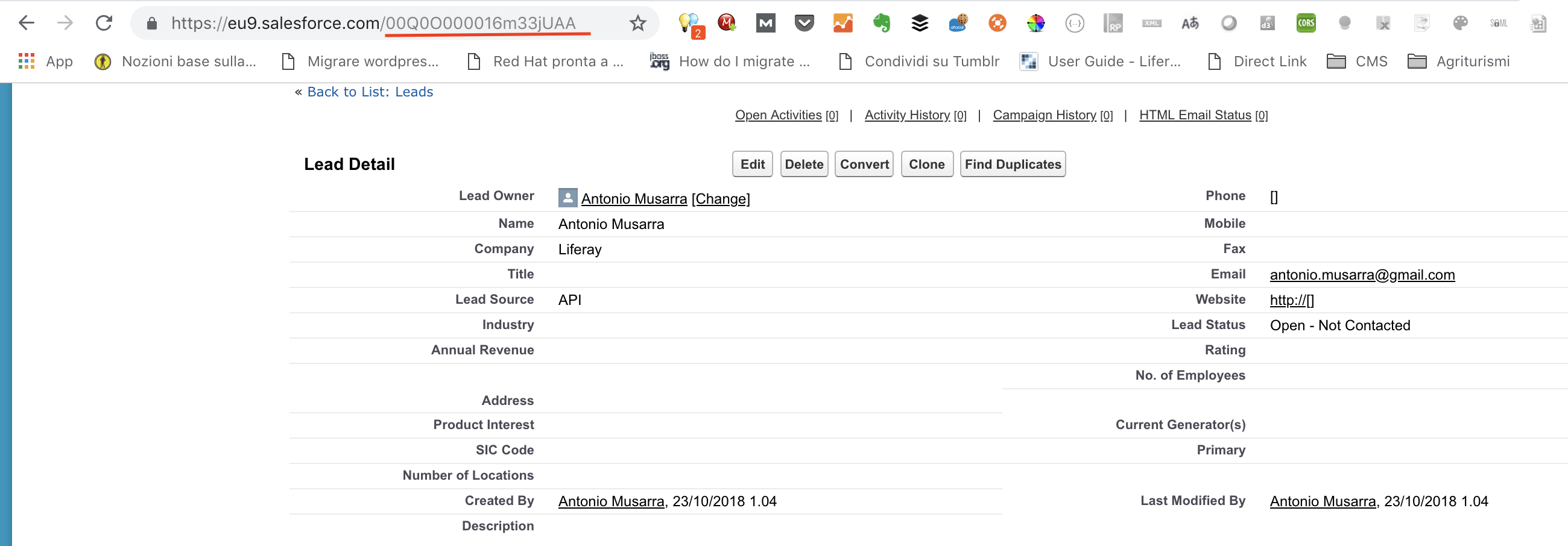Image resolution: width=1568 pixels, height=546 pixels.
Task: Open Created By Antonio Musarra link
Action: click(x=611, y=501)
